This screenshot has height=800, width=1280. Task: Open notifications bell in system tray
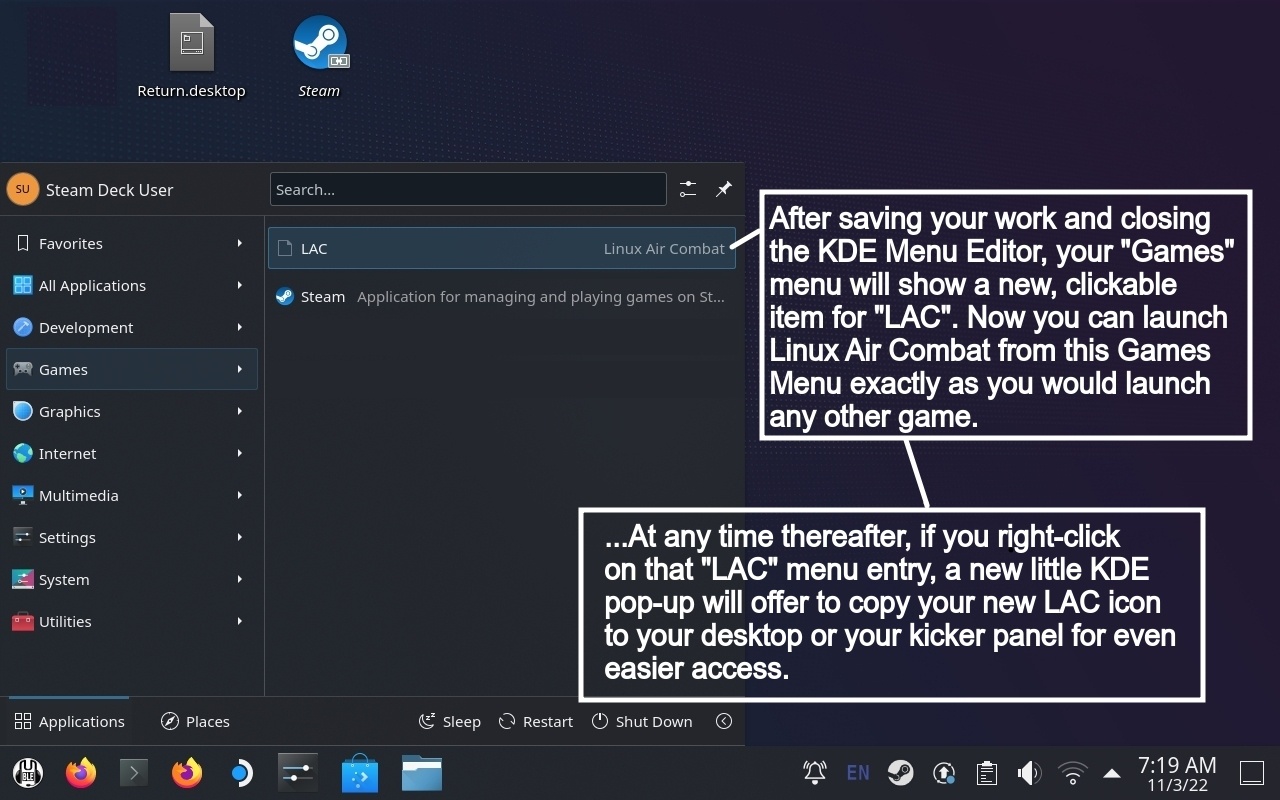tap(815, 772)
